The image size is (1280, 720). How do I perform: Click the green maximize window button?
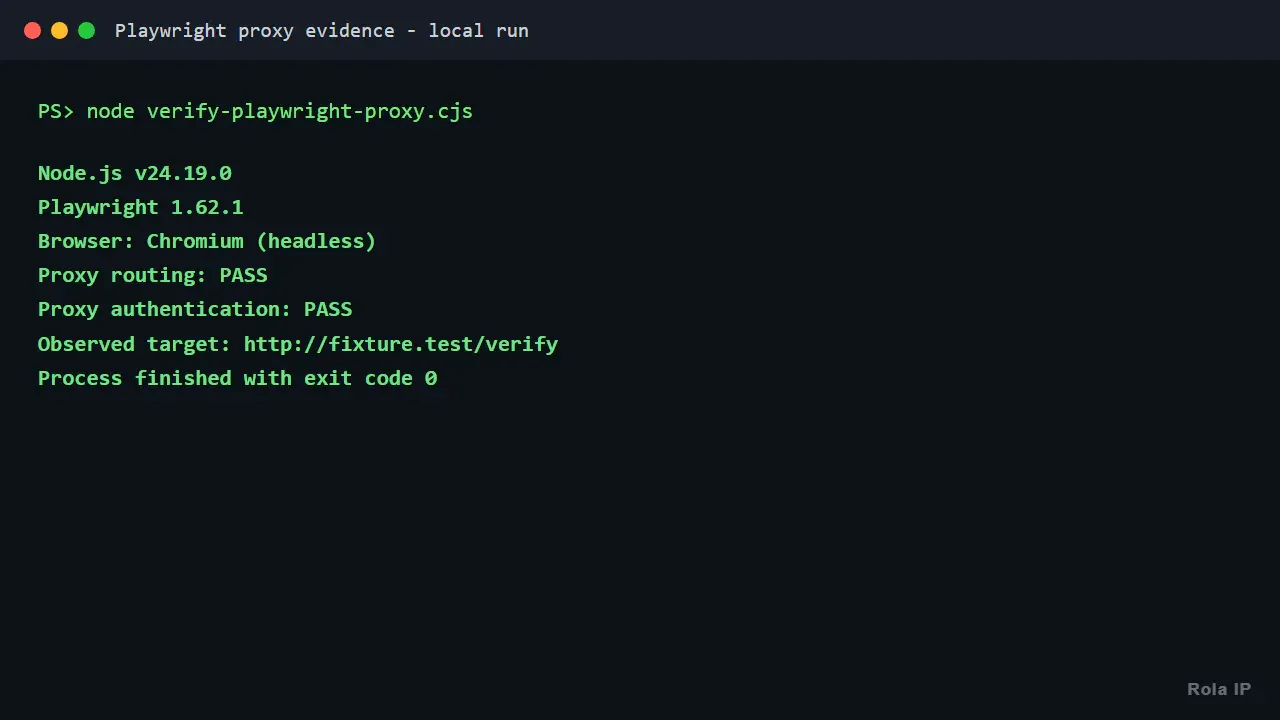click(87, 31)
